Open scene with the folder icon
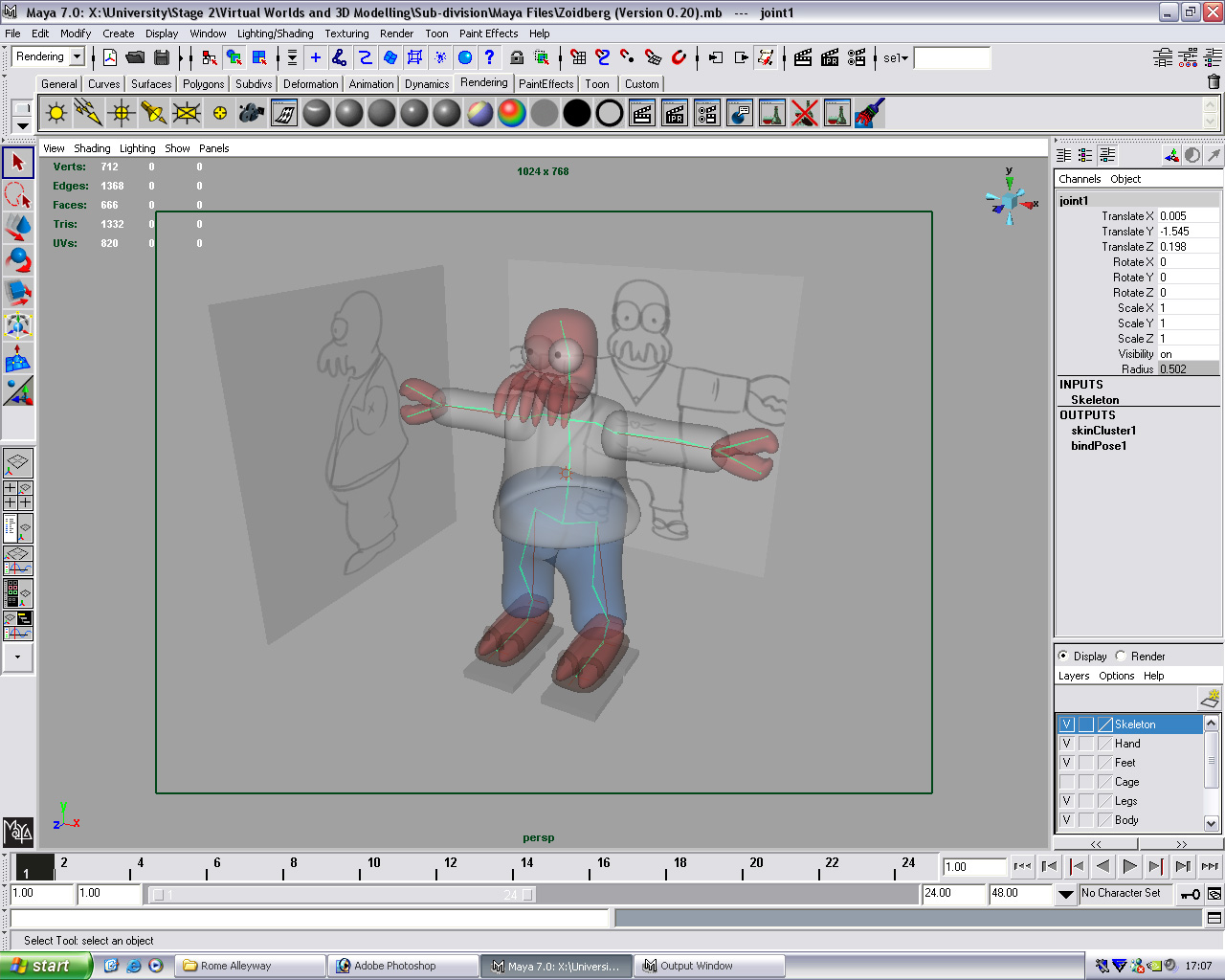The height and width of the screenshot is (980, 1225). click(x=136, y=57)
